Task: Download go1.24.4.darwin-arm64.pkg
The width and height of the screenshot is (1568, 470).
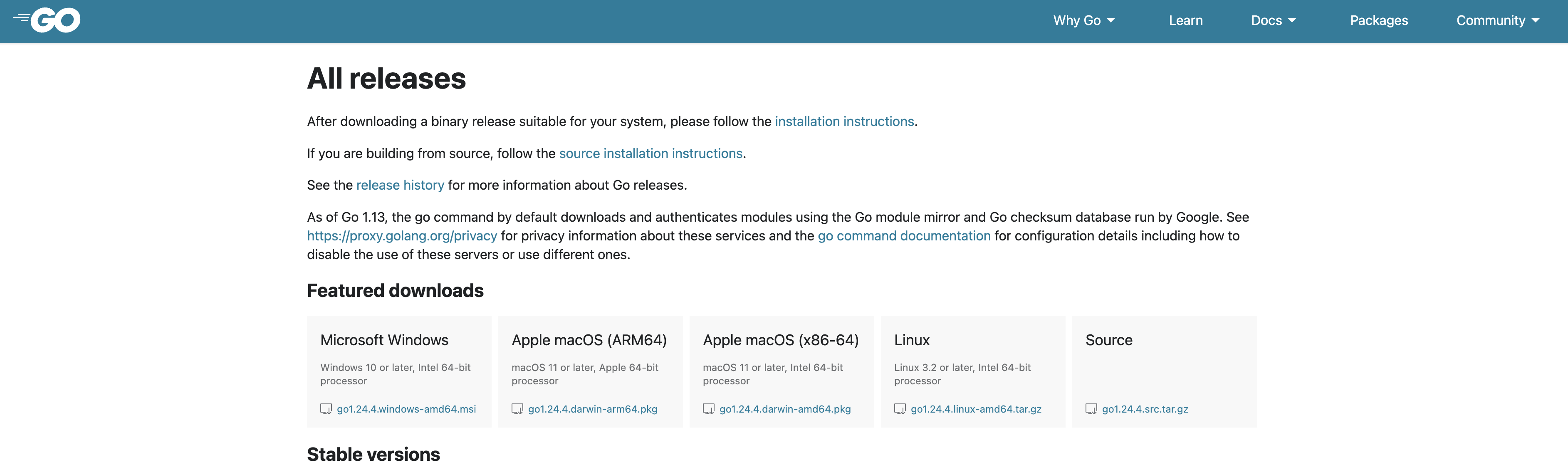Action: pos(592,409)
